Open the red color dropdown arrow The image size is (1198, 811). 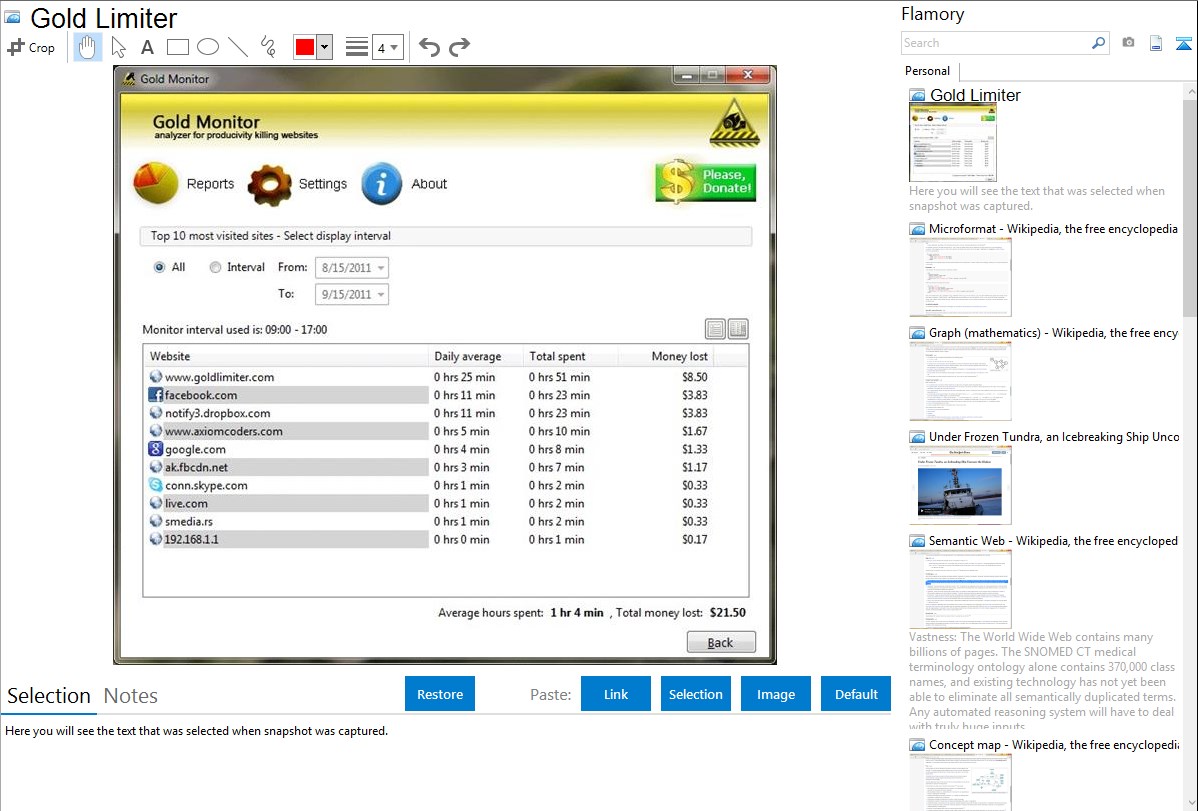324,47
